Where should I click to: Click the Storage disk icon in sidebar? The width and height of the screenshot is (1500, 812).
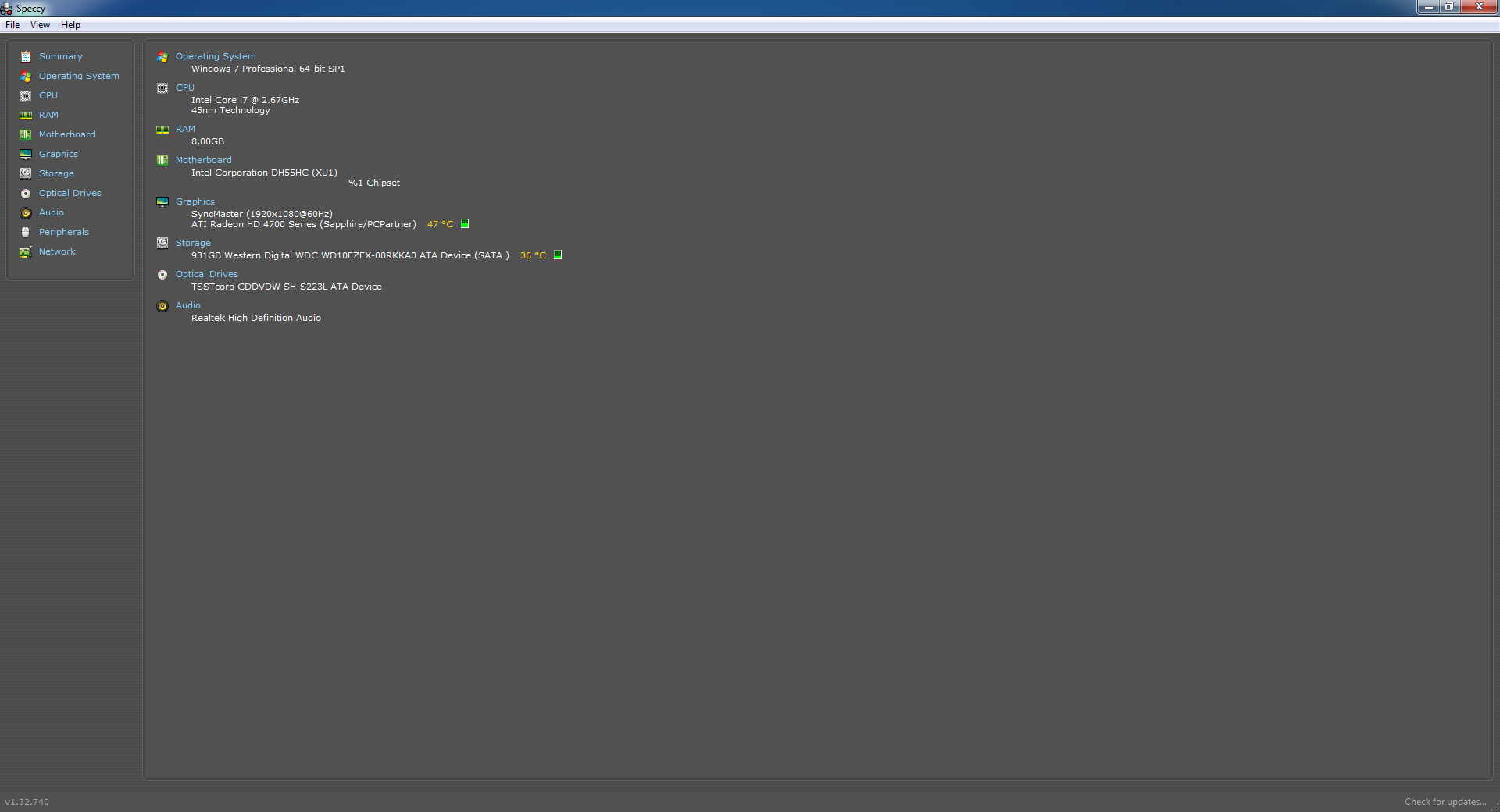tap(26, 173)
